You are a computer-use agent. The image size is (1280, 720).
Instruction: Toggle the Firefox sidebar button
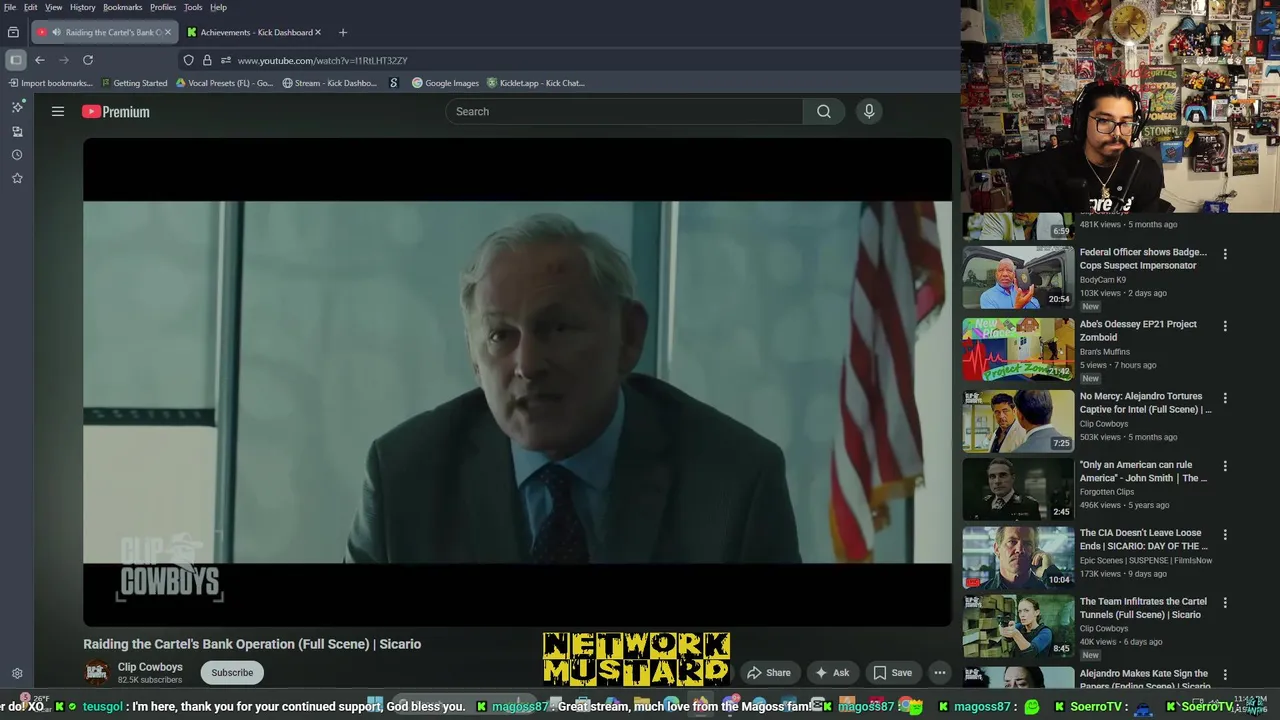tap(16, 60)
